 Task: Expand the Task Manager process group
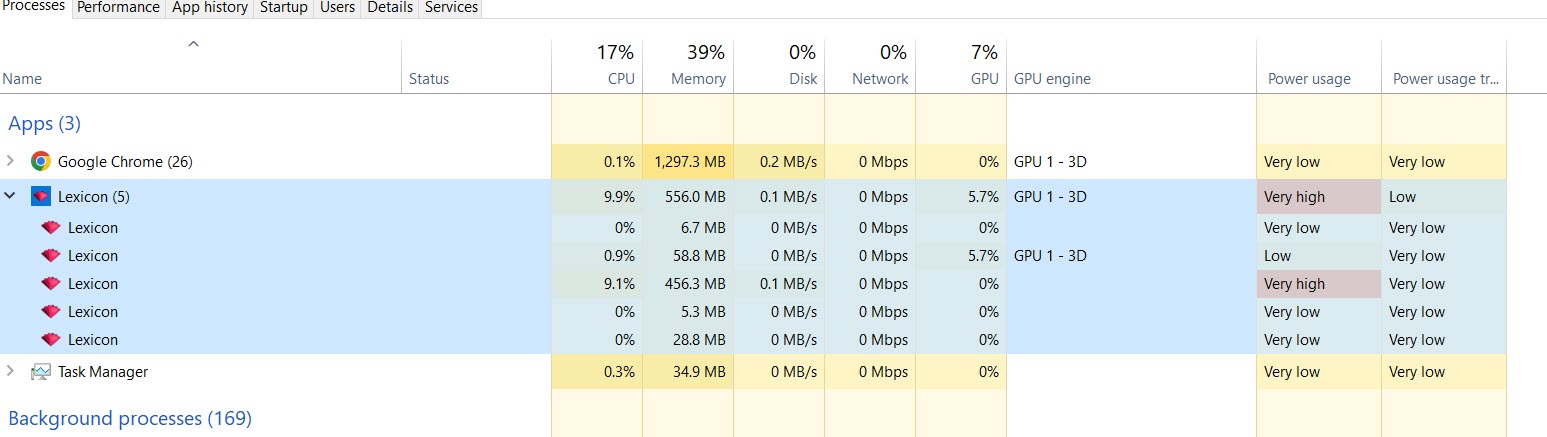pos(10,371)
